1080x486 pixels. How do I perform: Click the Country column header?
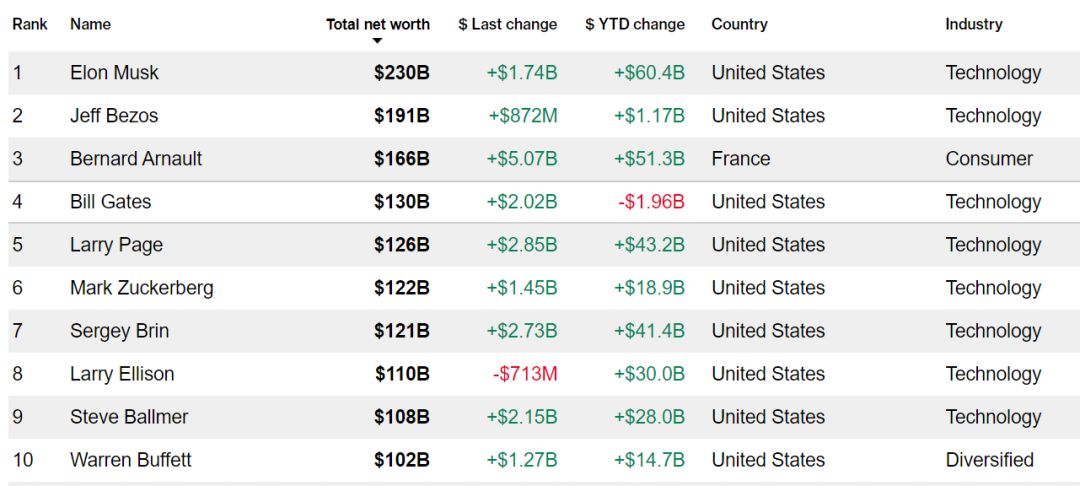(x=739, y=24)
